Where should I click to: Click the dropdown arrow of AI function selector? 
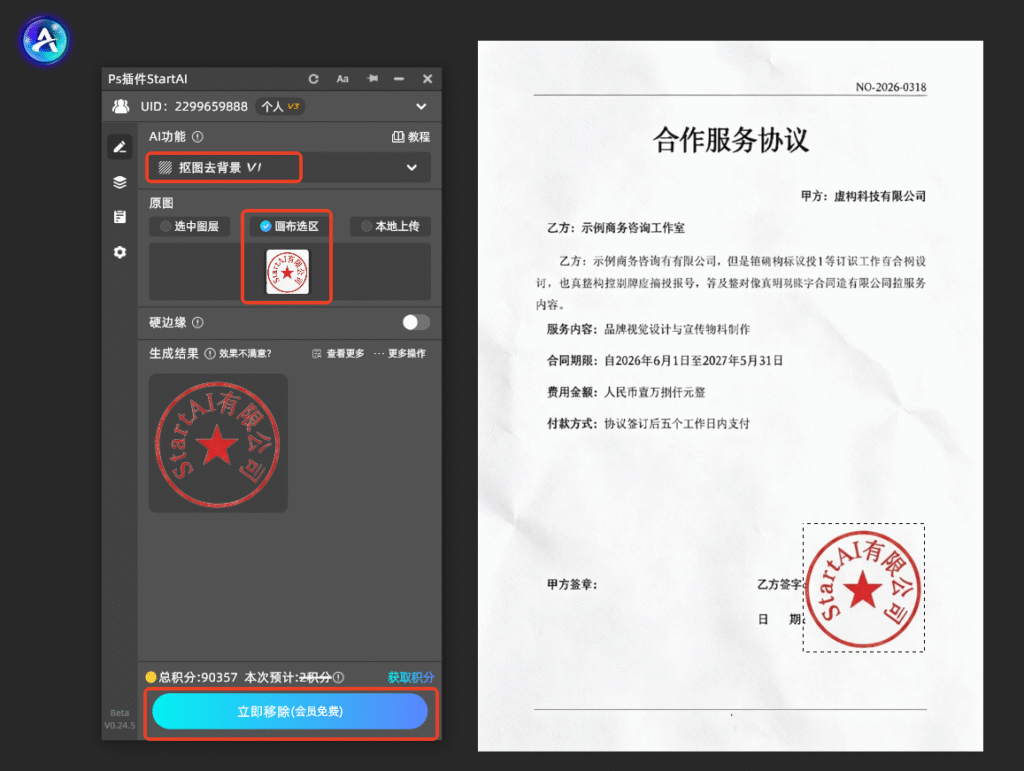pos(412,168)
